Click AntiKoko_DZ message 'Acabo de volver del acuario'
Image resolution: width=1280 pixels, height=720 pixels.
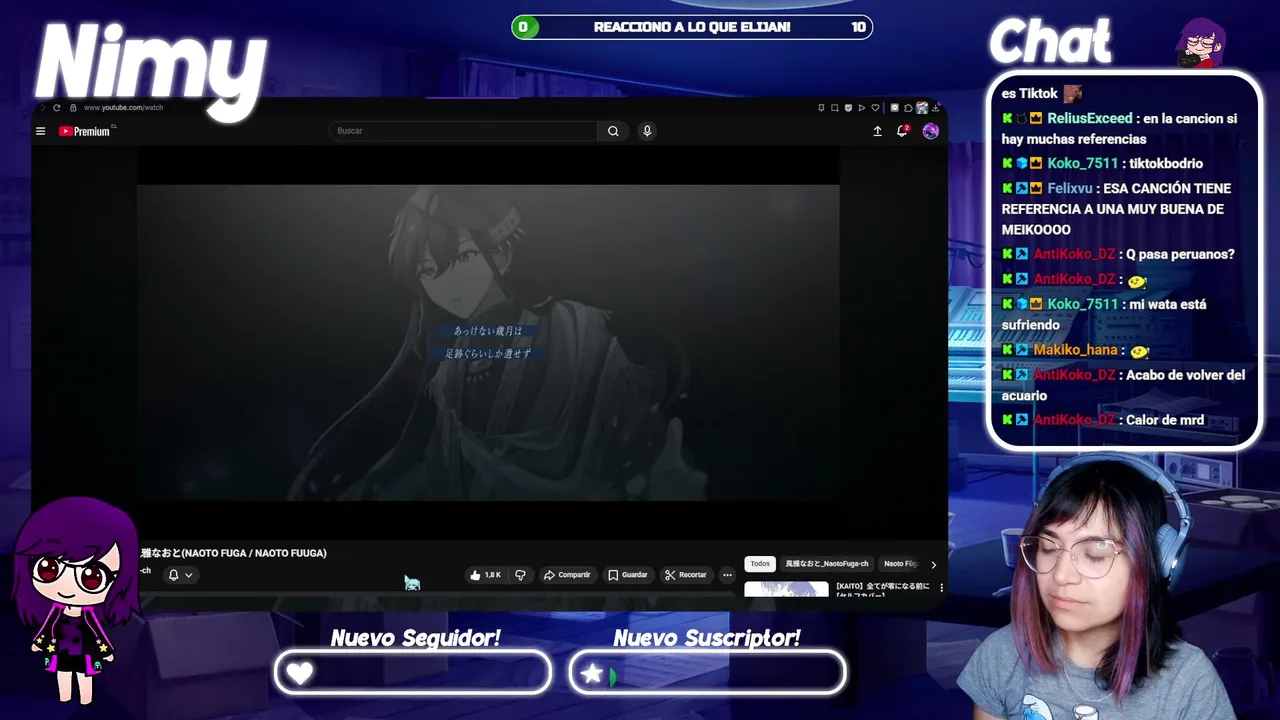pos(1123,385)
